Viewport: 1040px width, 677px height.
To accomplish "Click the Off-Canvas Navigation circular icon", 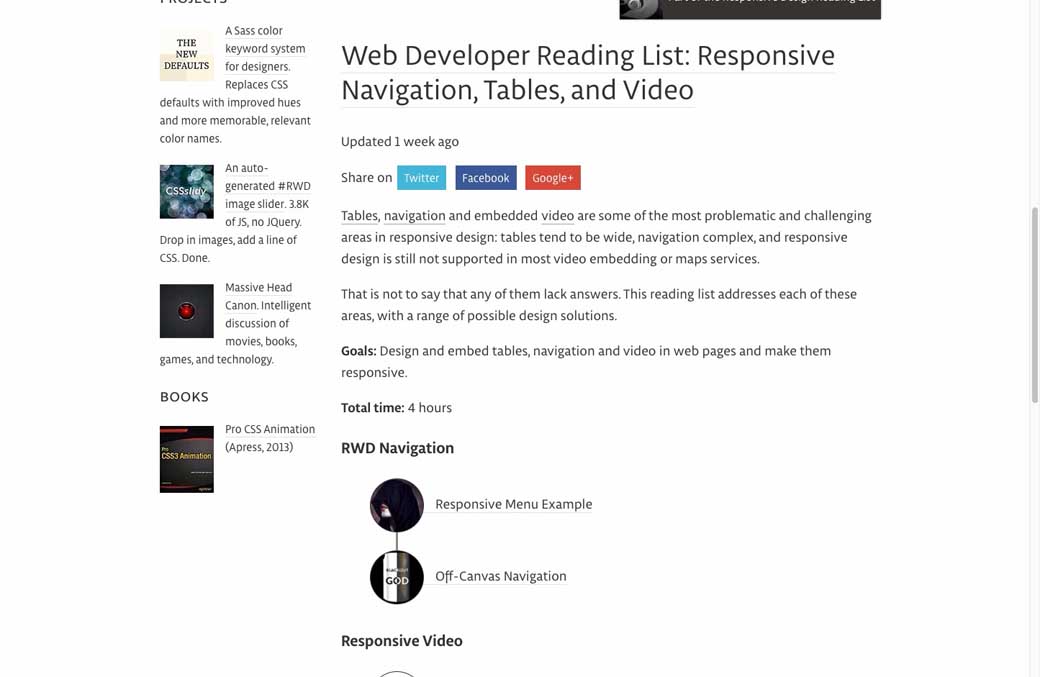I will [x=397, y=577].
